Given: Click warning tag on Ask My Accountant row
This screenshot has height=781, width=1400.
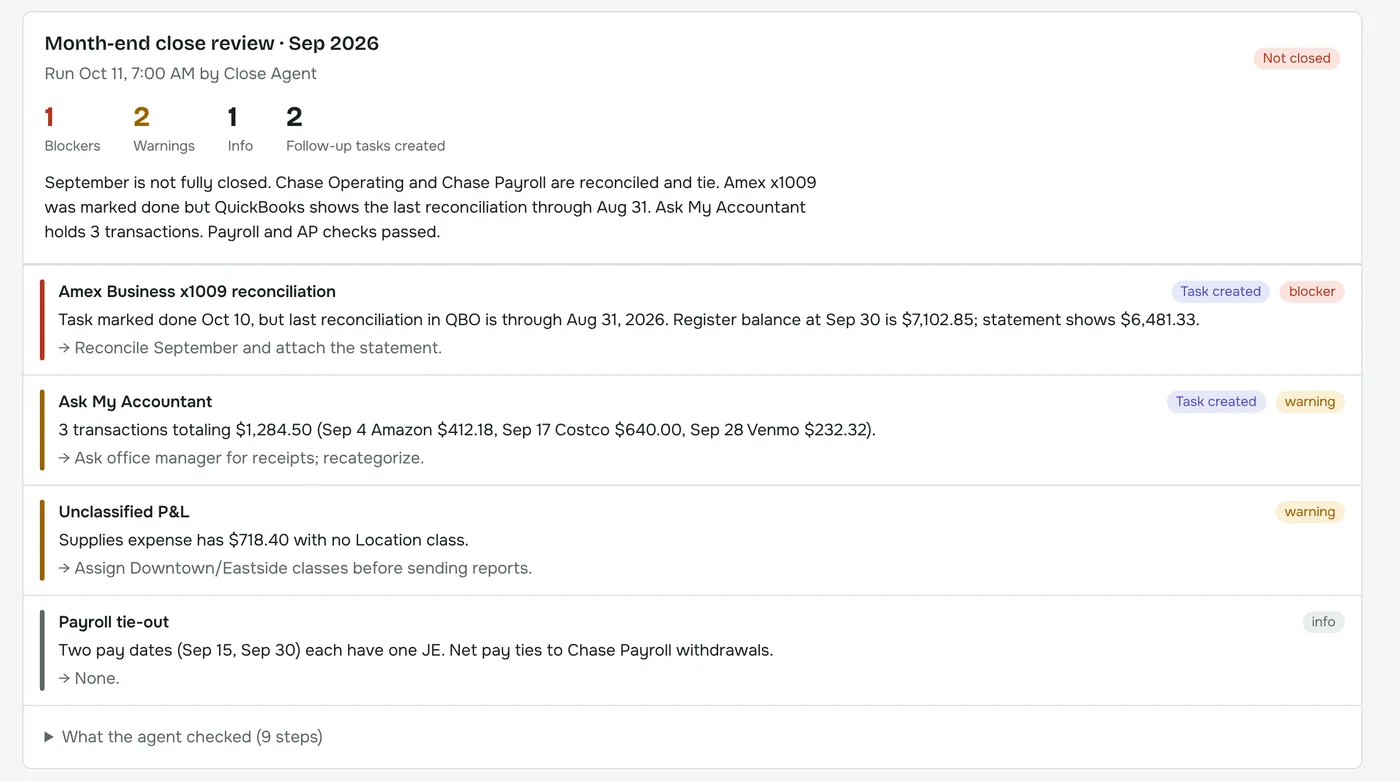Looking at the screenshot, I should [1310, 402].
